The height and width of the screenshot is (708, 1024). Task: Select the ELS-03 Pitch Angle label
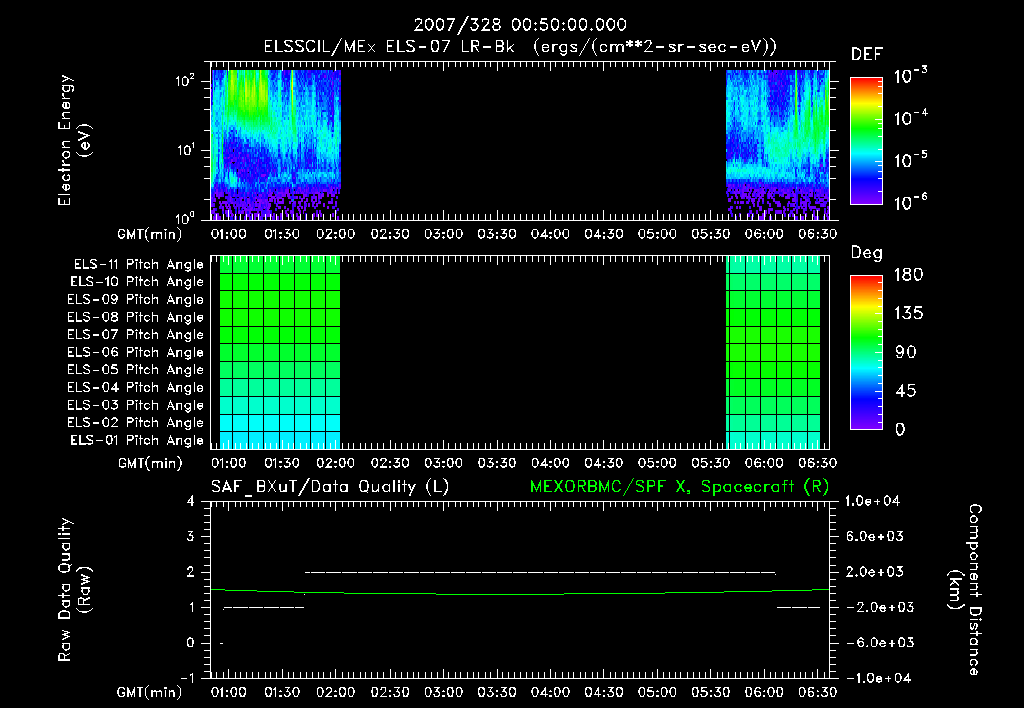pos(135,406)
